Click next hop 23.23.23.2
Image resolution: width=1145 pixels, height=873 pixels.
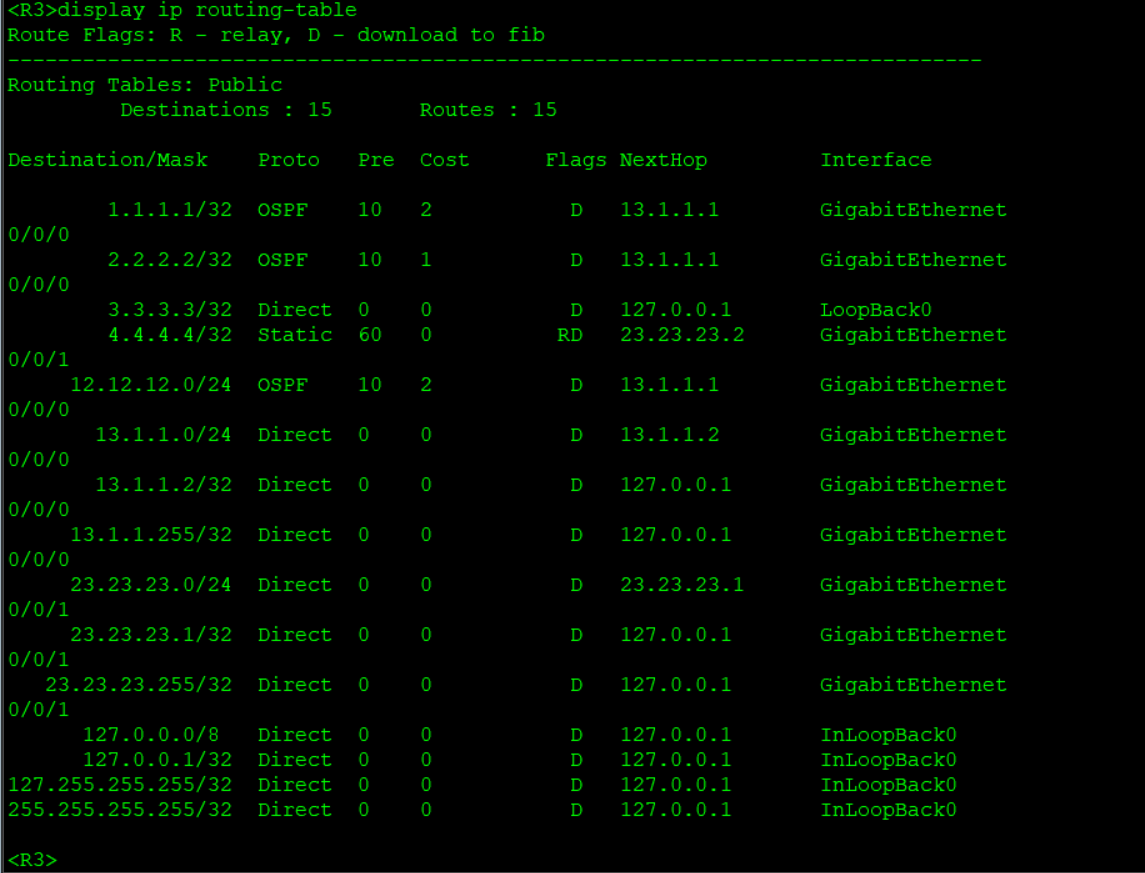(x=682, y=335)
